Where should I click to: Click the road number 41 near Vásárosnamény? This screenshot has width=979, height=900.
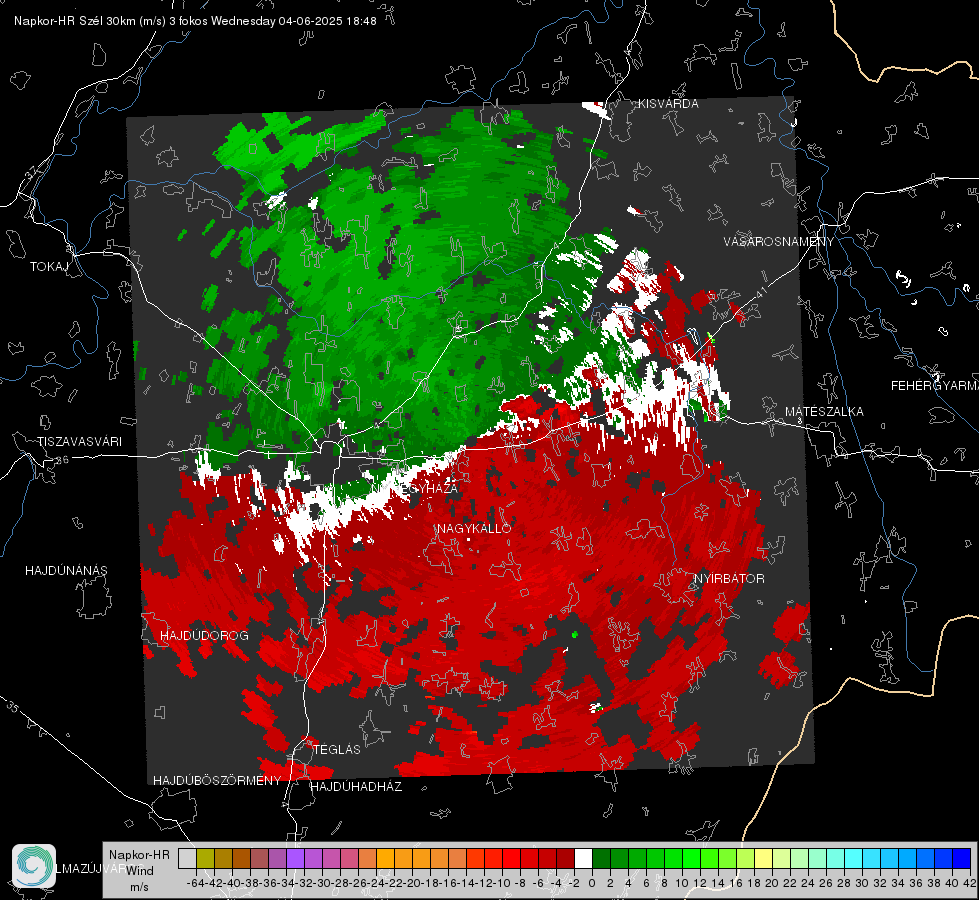(760, 292)
